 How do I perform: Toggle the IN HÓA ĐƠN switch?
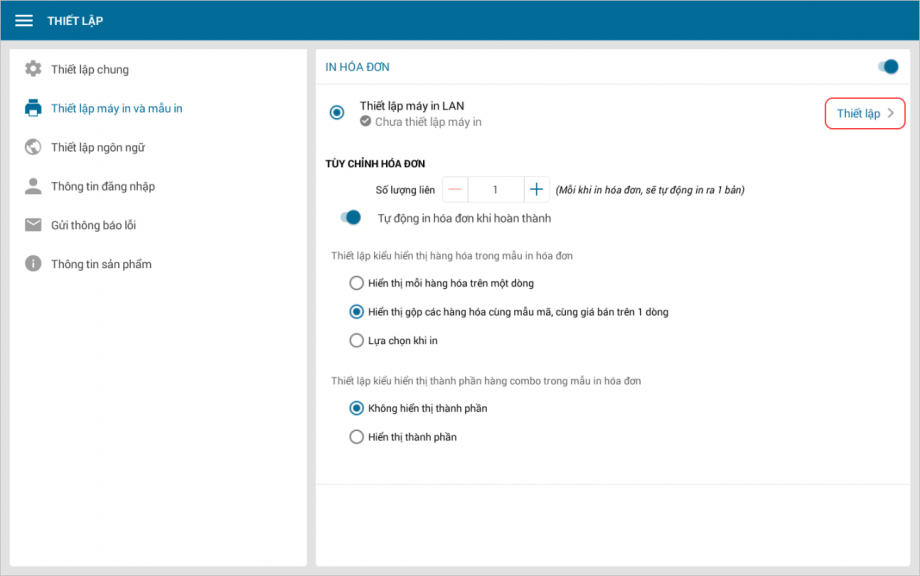pos(888,67)
